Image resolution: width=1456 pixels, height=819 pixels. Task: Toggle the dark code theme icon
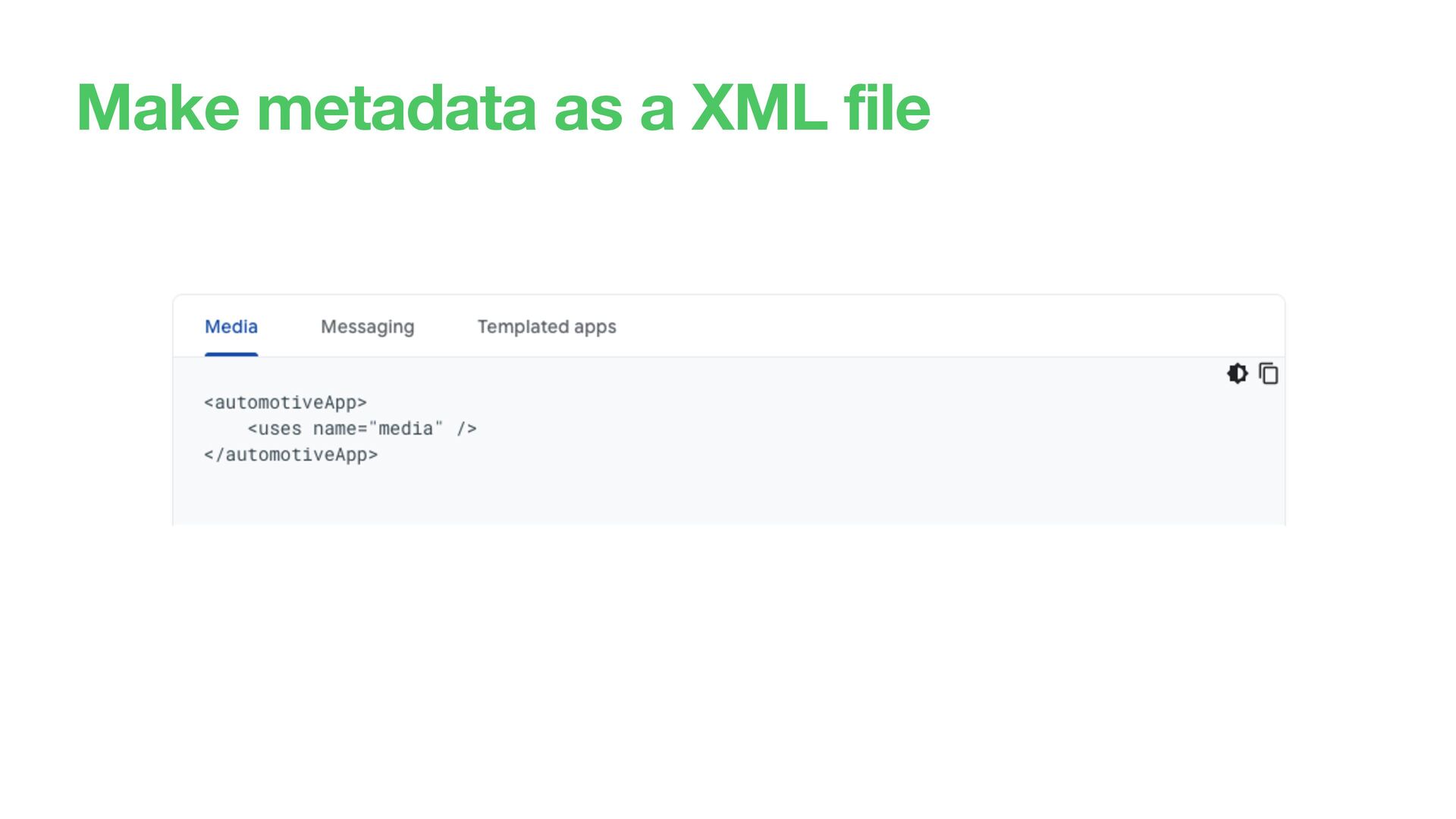(1237, 373)
